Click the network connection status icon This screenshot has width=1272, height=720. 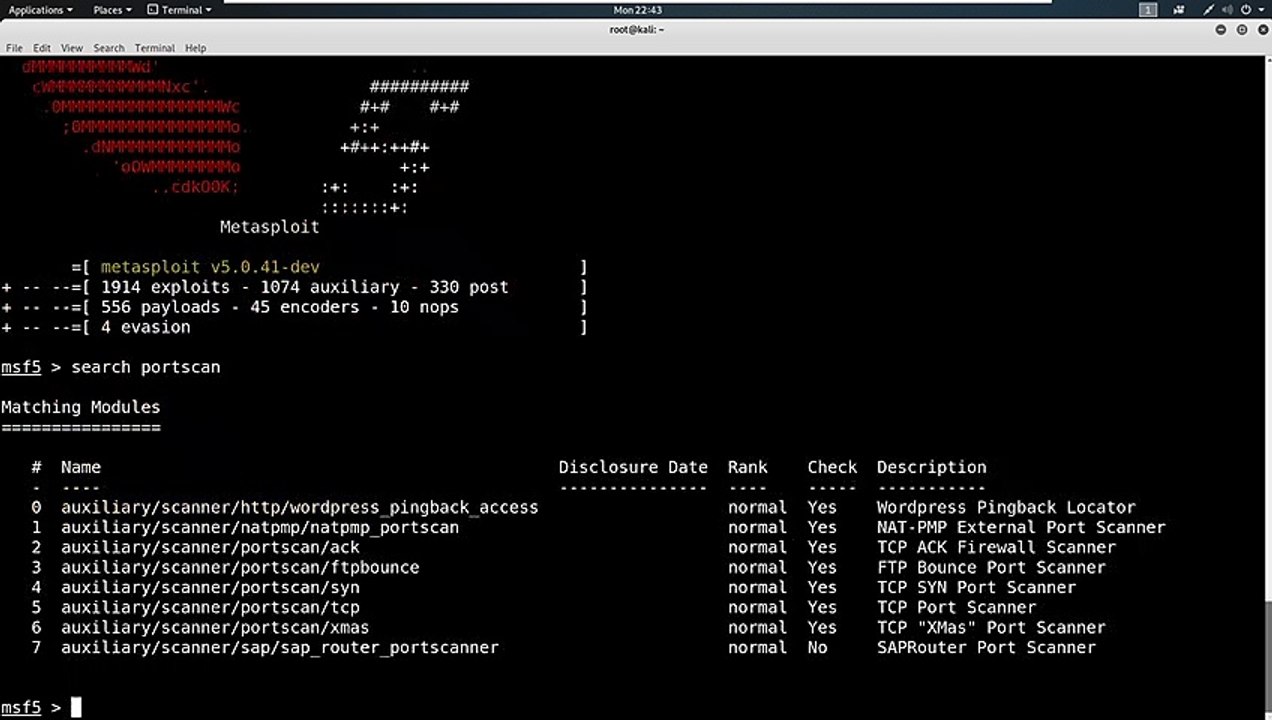point(1209,10)
